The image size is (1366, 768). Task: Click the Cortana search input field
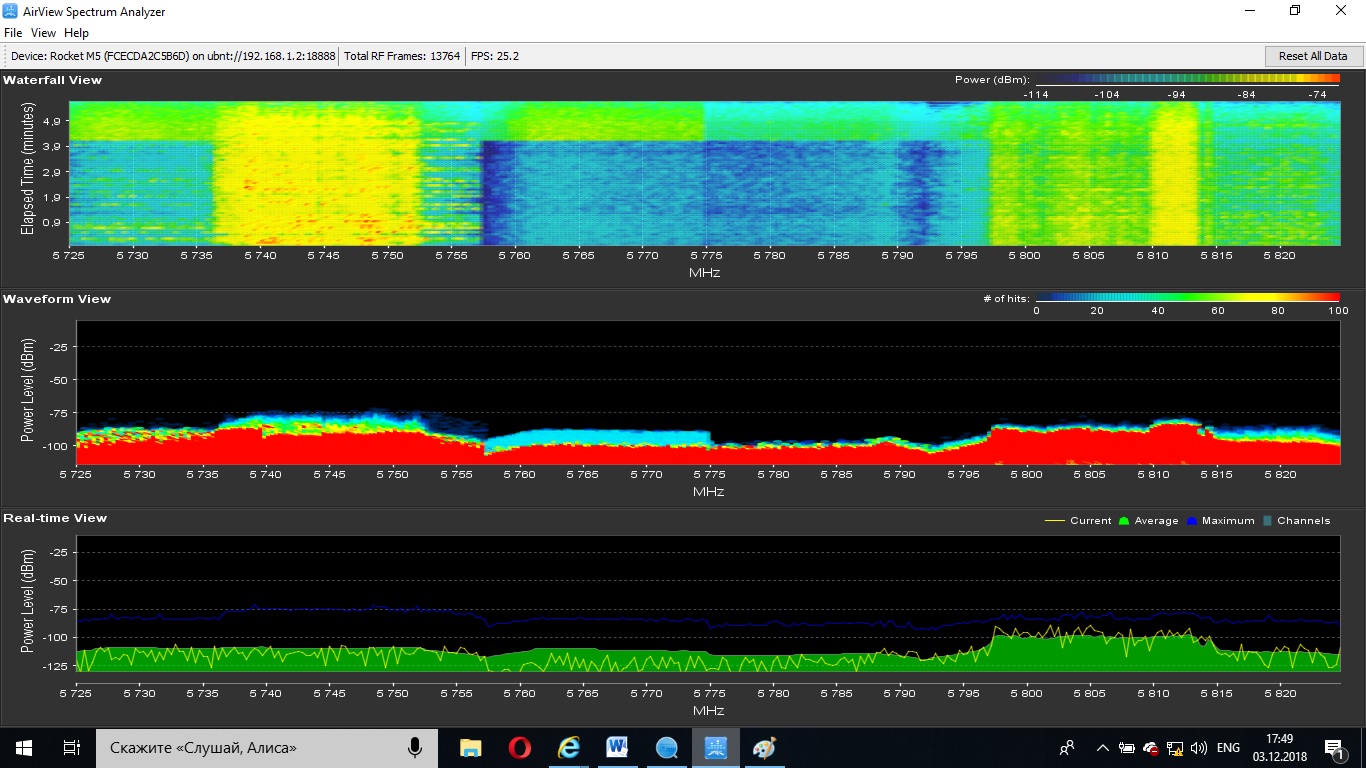click(x=252, y=747)
